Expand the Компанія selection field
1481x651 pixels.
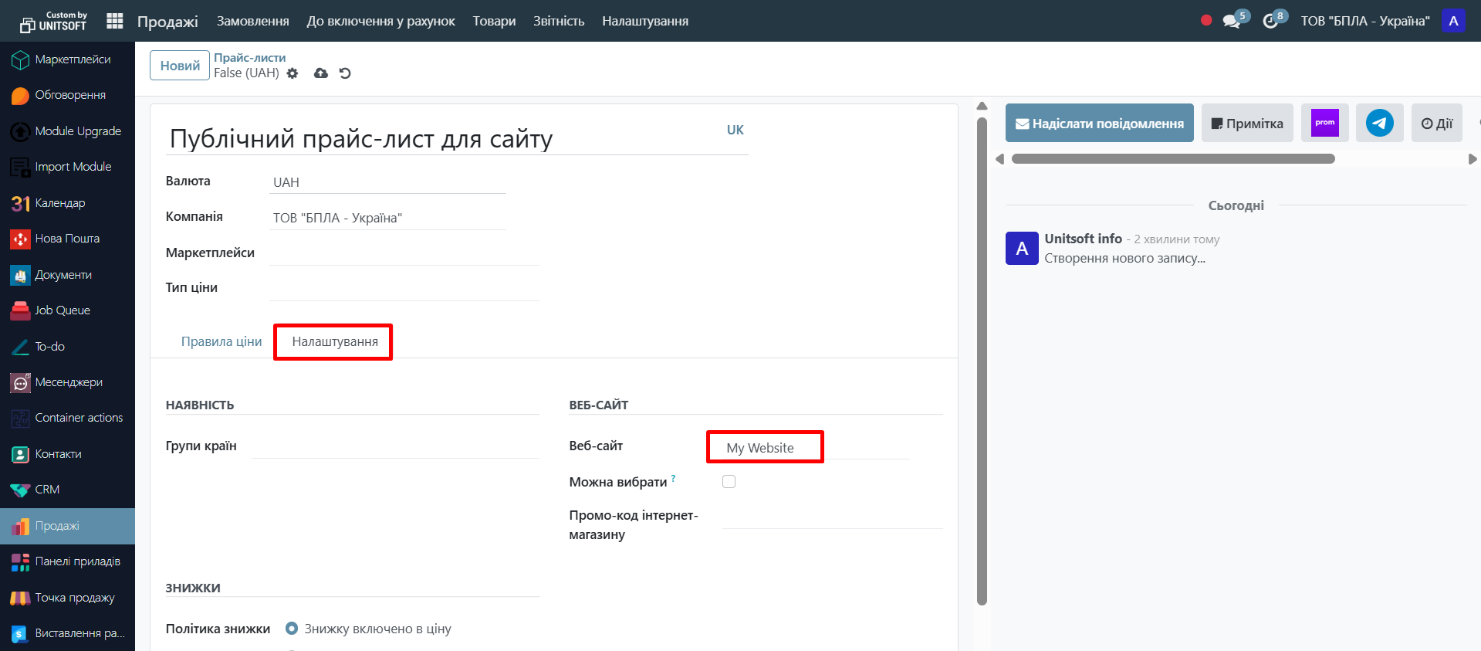(x=388, y=218)
